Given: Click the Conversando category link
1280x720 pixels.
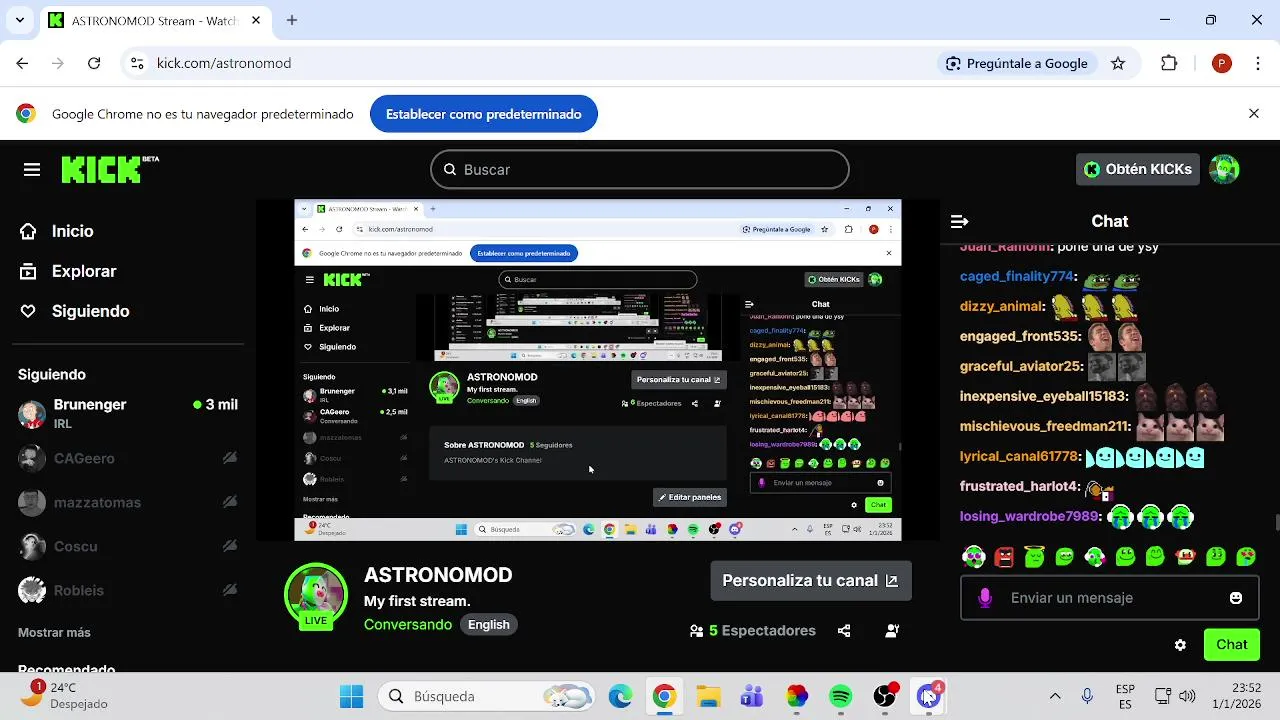Looking at the screenshot, I should point(408,625).
